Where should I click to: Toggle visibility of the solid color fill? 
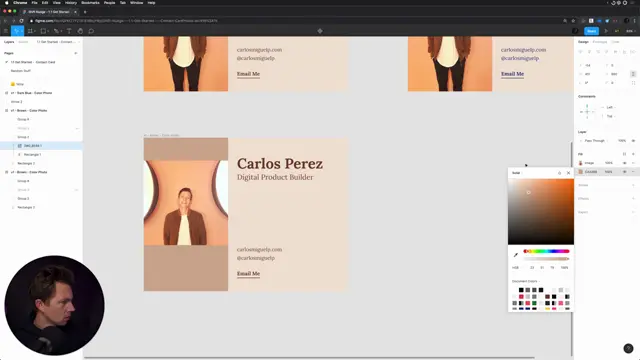point(624,172)
